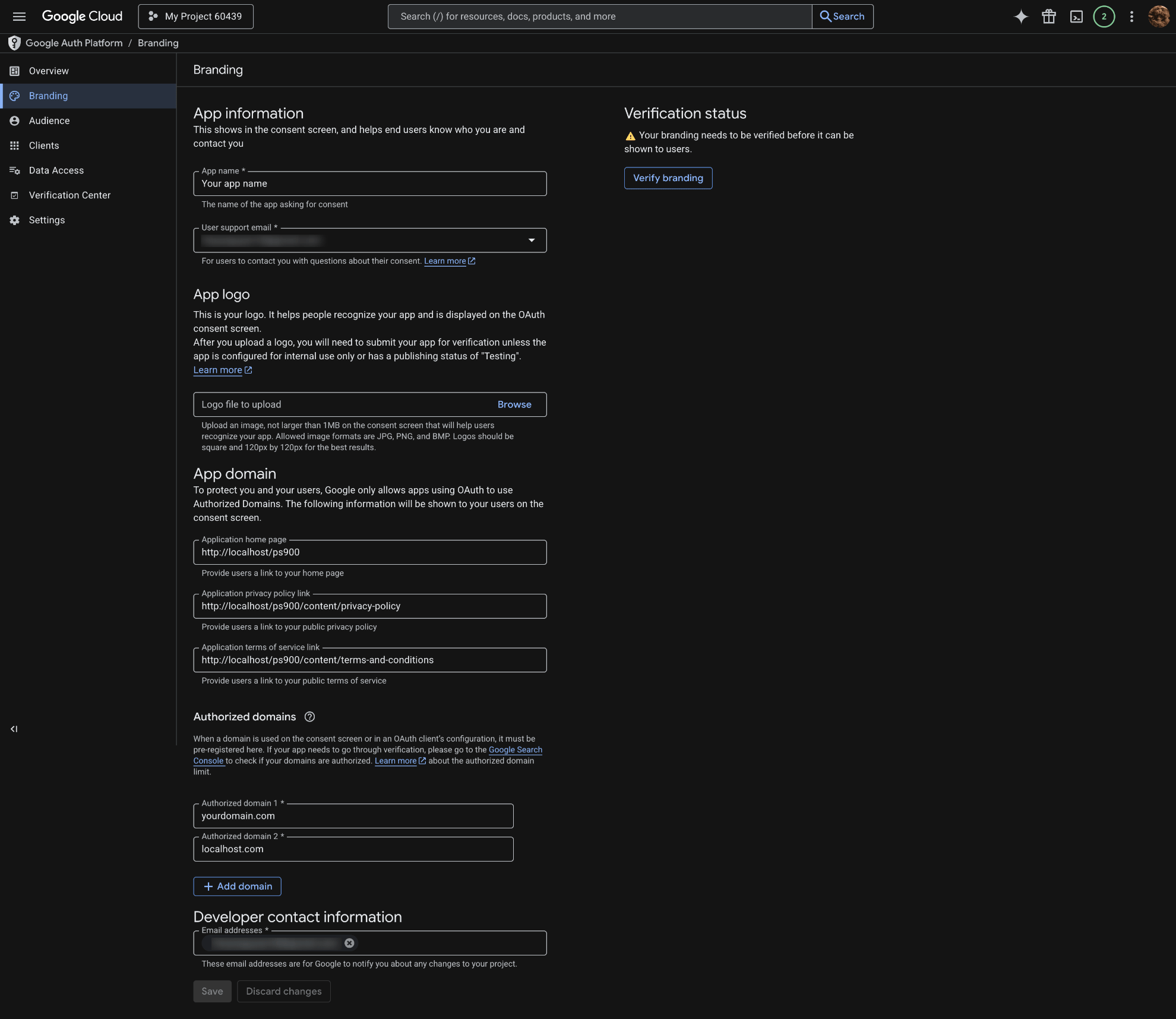Viewport: 1176px width, 1019px height.
Task: Select Data Access in the sidebar
Action: point(56,170)
